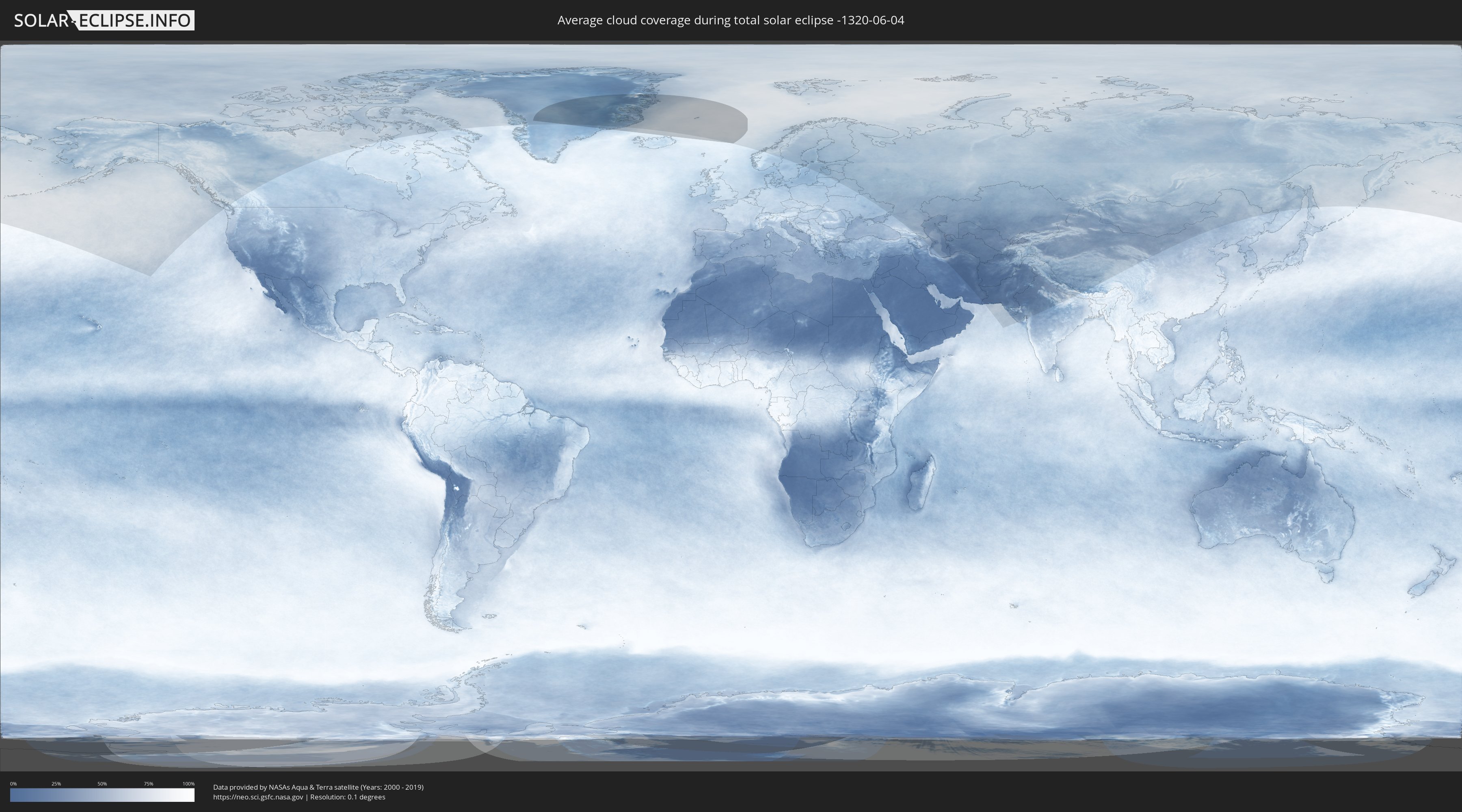Viewport: 1462px width, 812px height.
Task: Click the '100%' legend label
Action: pos(188,784)
